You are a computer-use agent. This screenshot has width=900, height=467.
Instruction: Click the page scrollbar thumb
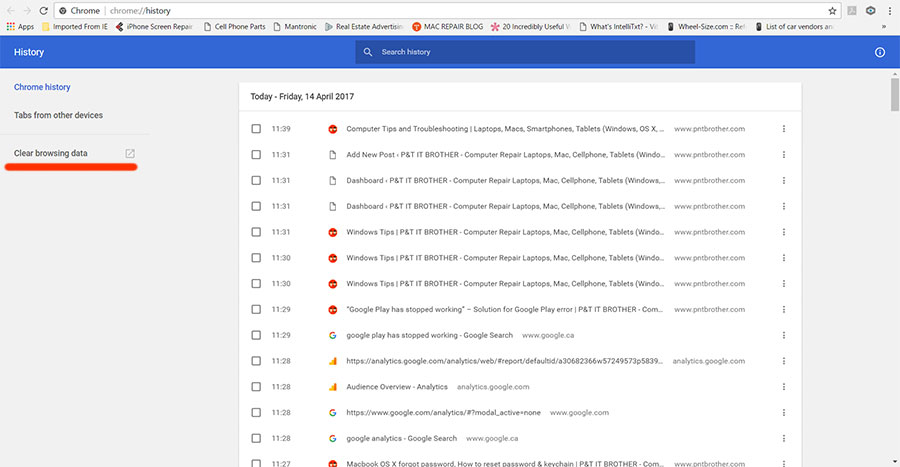894,95
